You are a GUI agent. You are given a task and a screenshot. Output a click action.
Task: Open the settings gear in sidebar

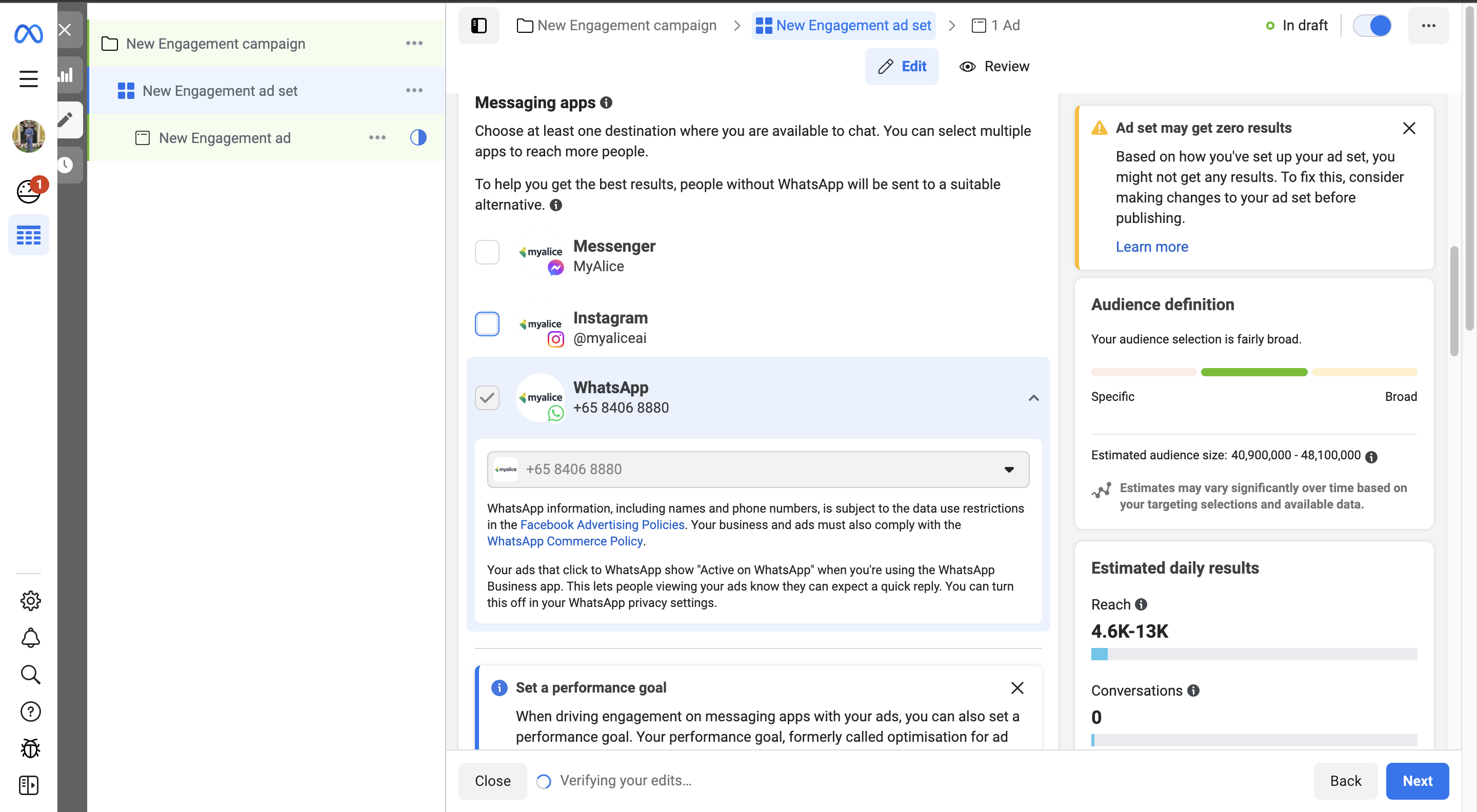click(x=30, y=601)
